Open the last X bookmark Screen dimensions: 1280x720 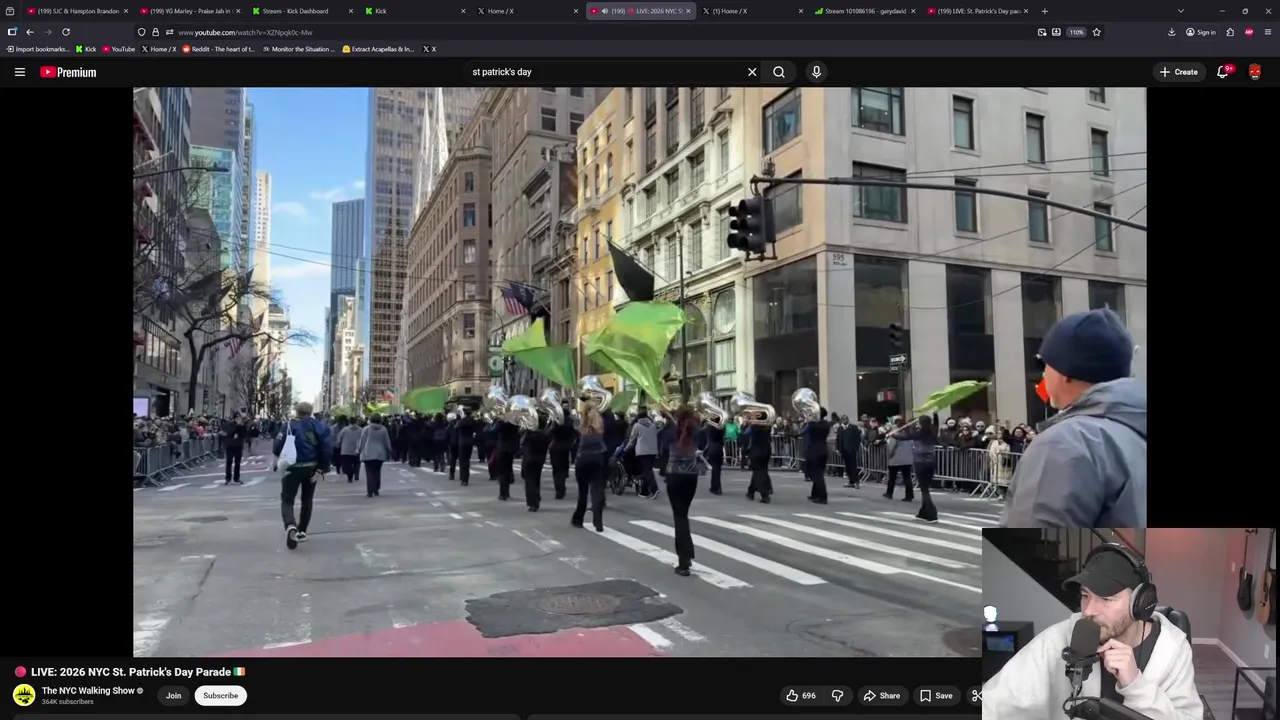click(429, 49)
